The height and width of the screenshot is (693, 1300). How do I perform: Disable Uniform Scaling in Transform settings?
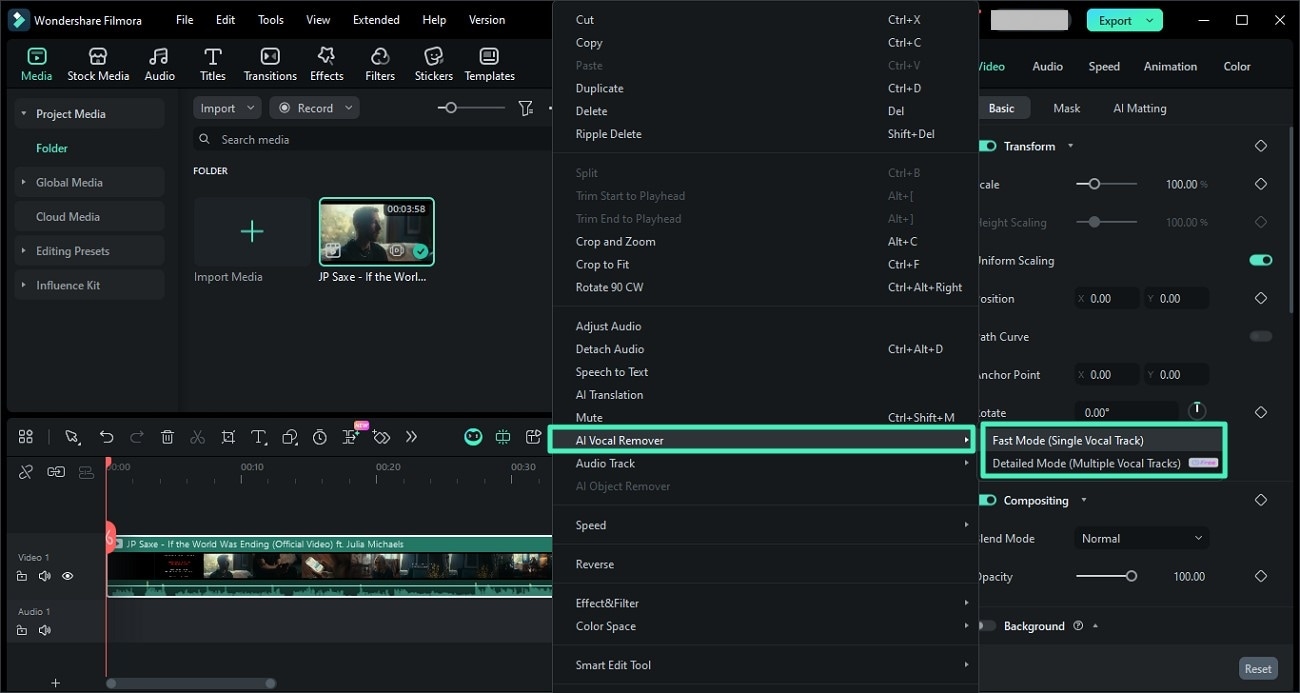pos(1260,260)
